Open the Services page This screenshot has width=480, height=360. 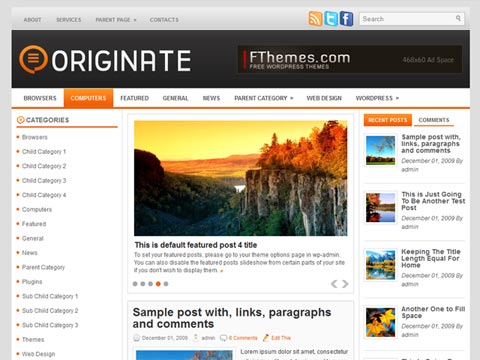coord(69,20)
